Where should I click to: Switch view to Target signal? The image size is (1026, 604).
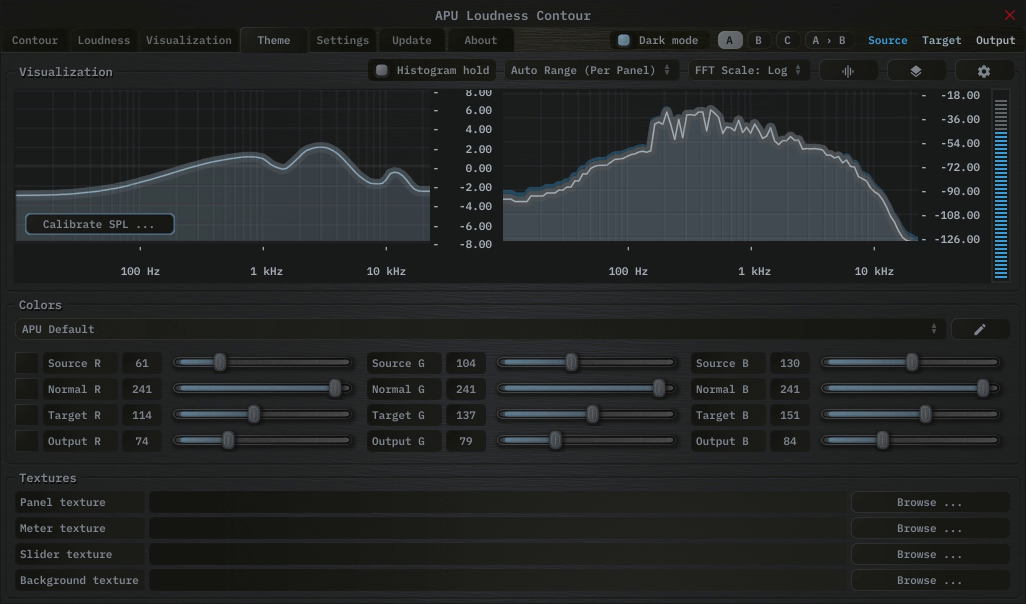click(x=941, y=41)
